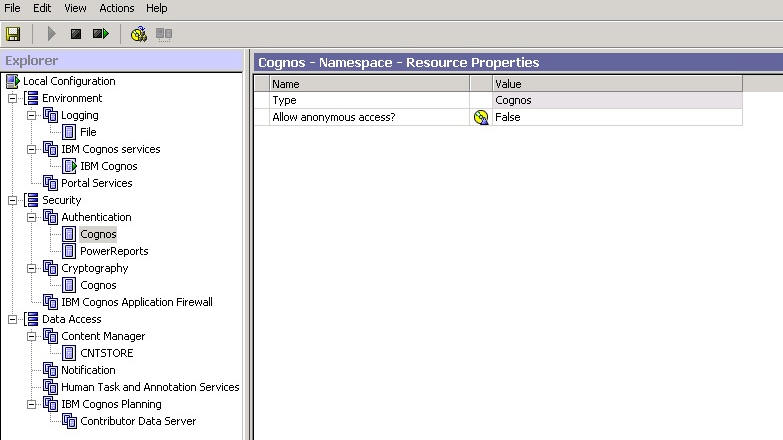
Task: Click the IBM Cognos Application Firewall icon
Action: 50,302
